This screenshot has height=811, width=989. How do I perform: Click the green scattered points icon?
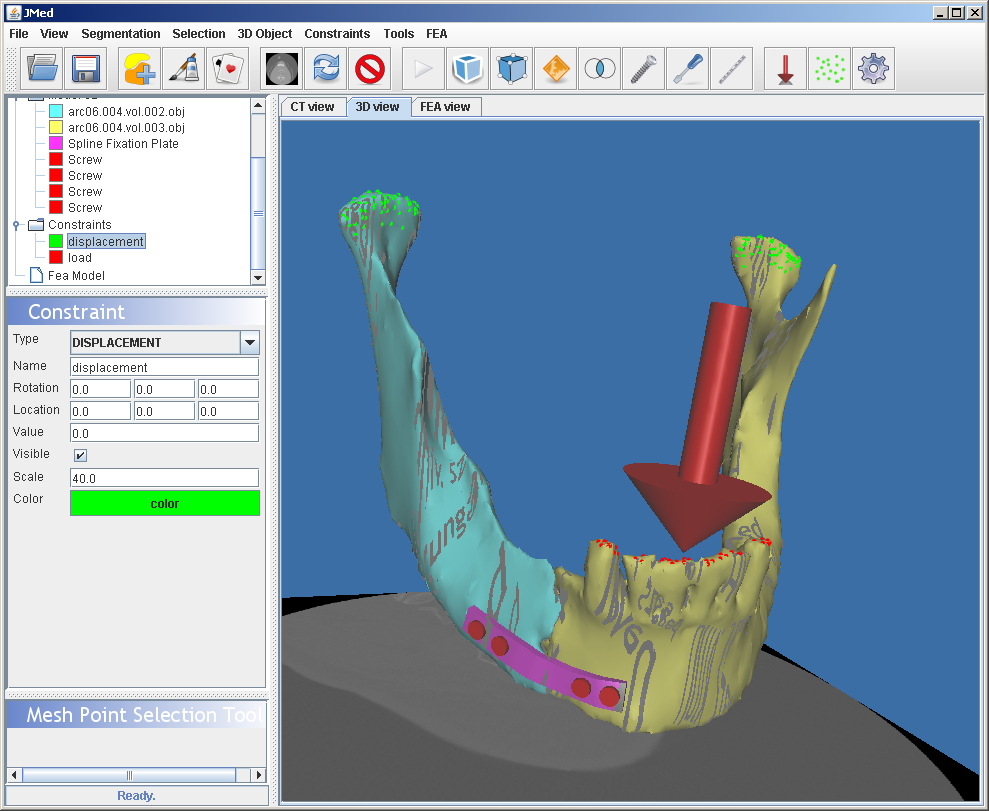829,69
